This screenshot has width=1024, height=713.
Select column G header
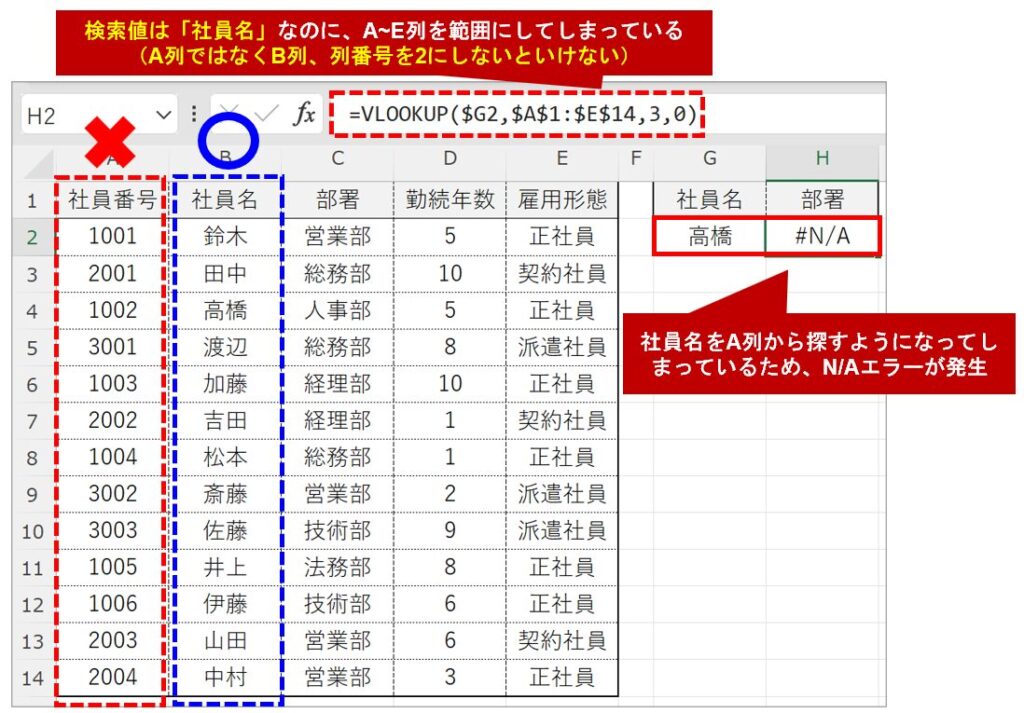point(709,159)
